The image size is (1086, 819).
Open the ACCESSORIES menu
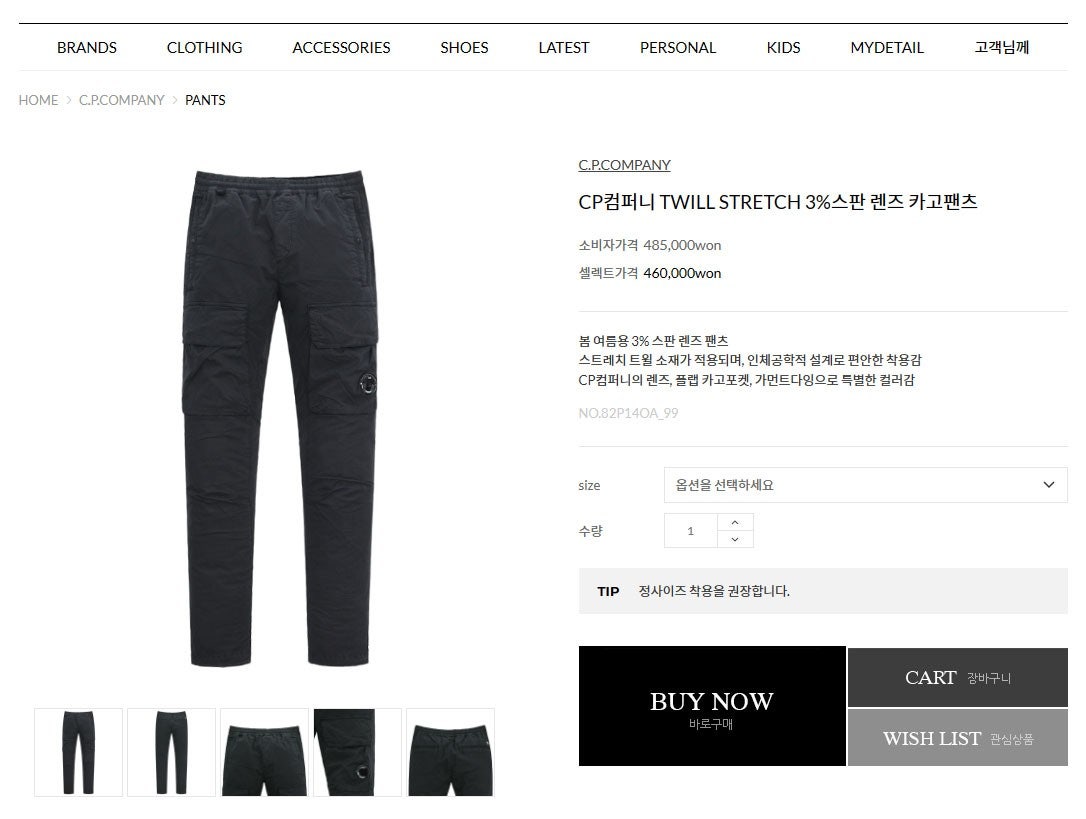point(341,48)
